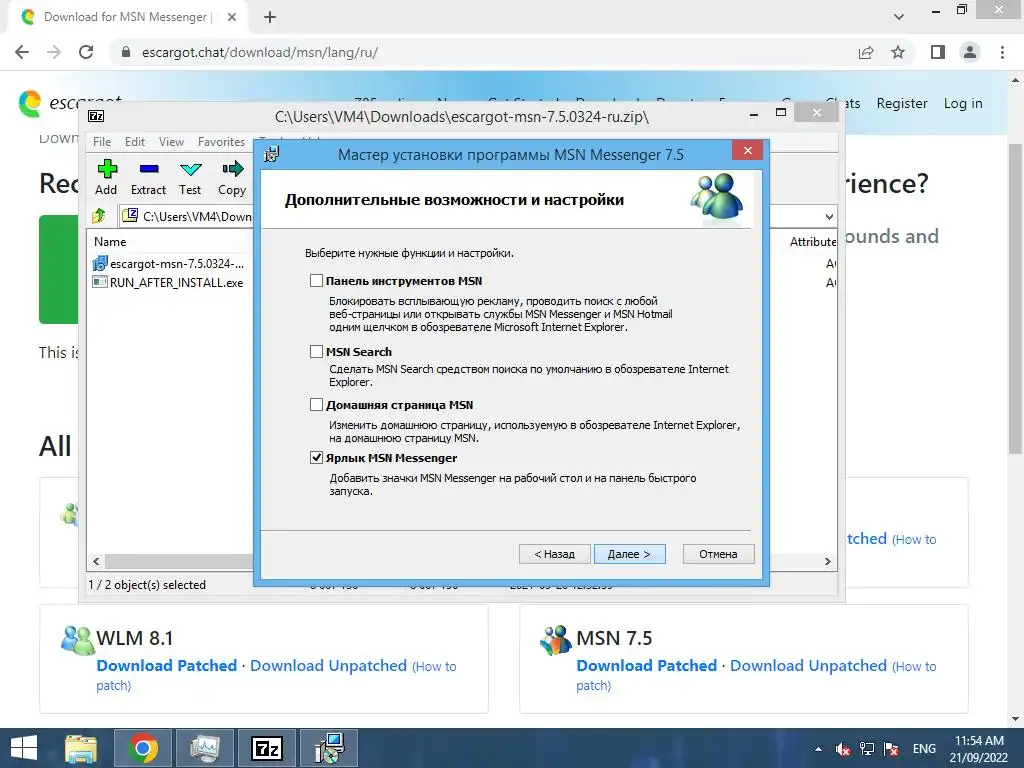1024x768 pixels.
Task: Click WLM 8.1 Download Patched link
Action: click(x=167, y=665)
